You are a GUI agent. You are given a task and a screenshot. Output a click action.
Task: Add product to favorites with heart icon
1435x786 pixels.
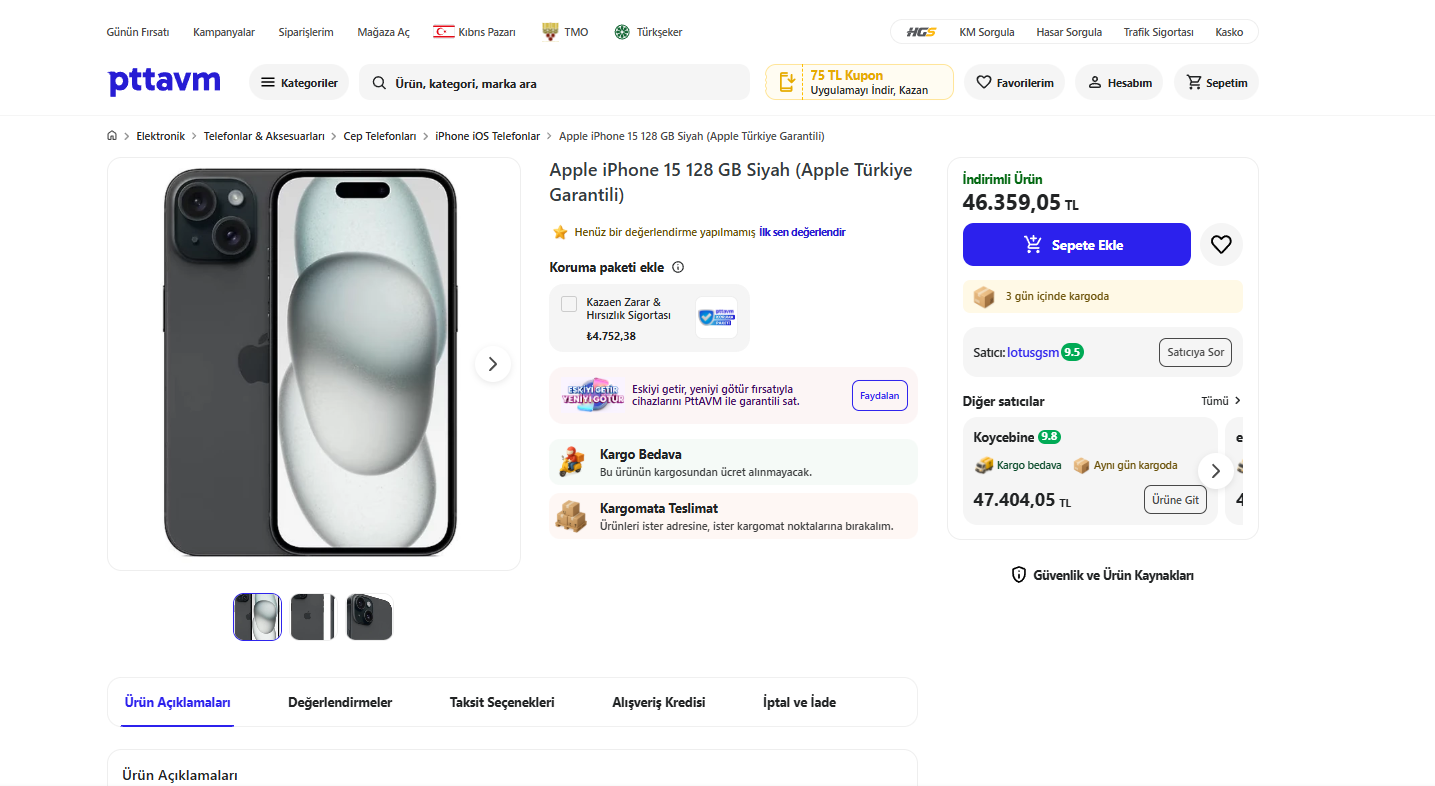[1221, 244]
